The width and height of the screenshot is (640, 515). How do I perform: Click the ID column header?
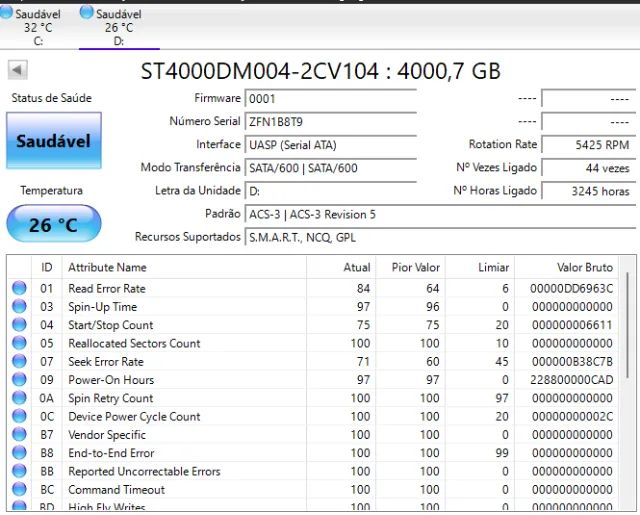click(x=47, y=267)
